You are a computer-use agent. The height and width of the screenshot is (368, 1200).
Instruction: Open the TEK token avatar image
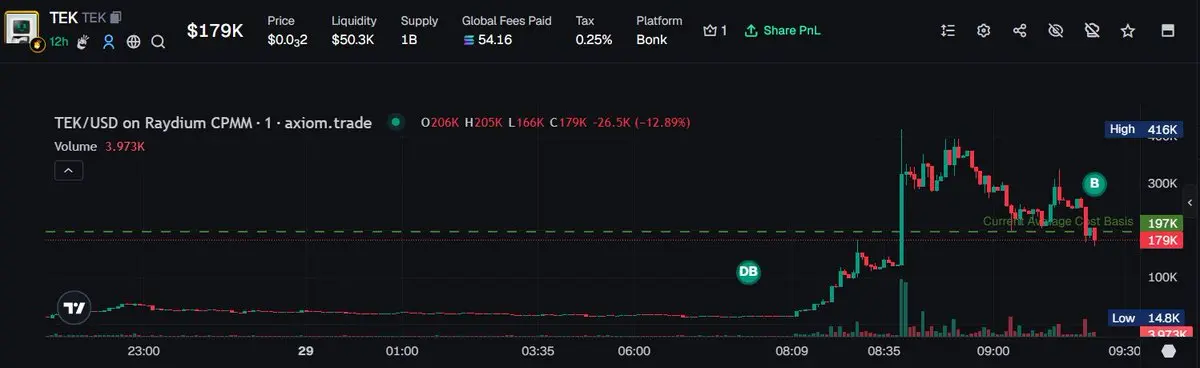point(23,28)
